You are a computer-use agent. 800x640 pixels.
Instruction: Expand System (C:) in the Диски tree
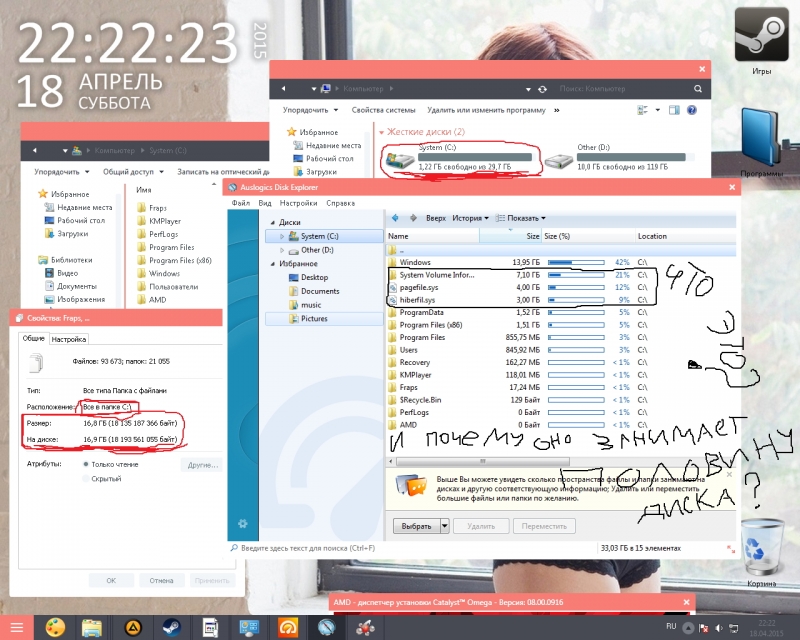[x=282, y=236]
